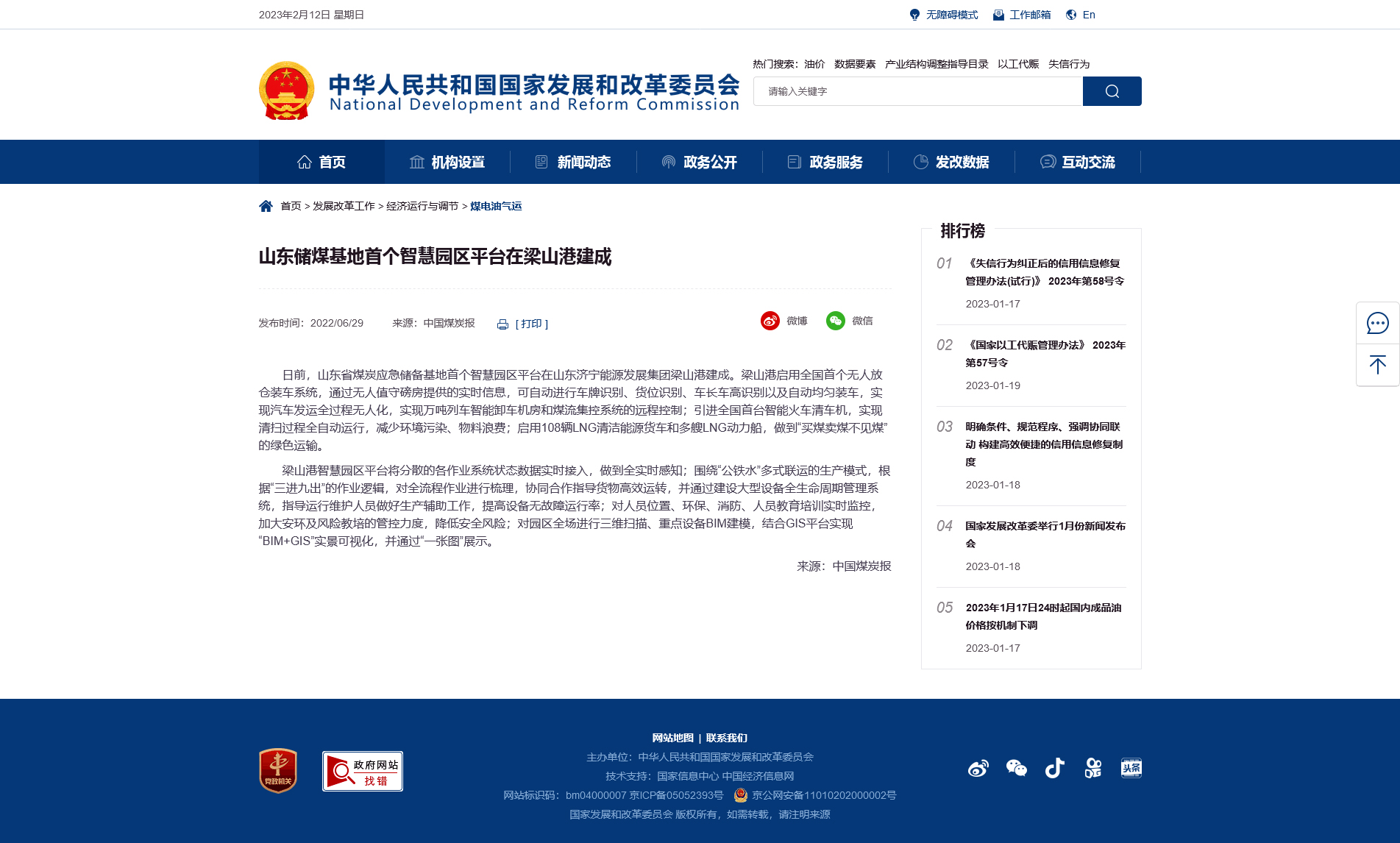Click the [打印] print link
Image resolution: width=1400 pixels, height=843 pixels.
(x=532, y=324)
